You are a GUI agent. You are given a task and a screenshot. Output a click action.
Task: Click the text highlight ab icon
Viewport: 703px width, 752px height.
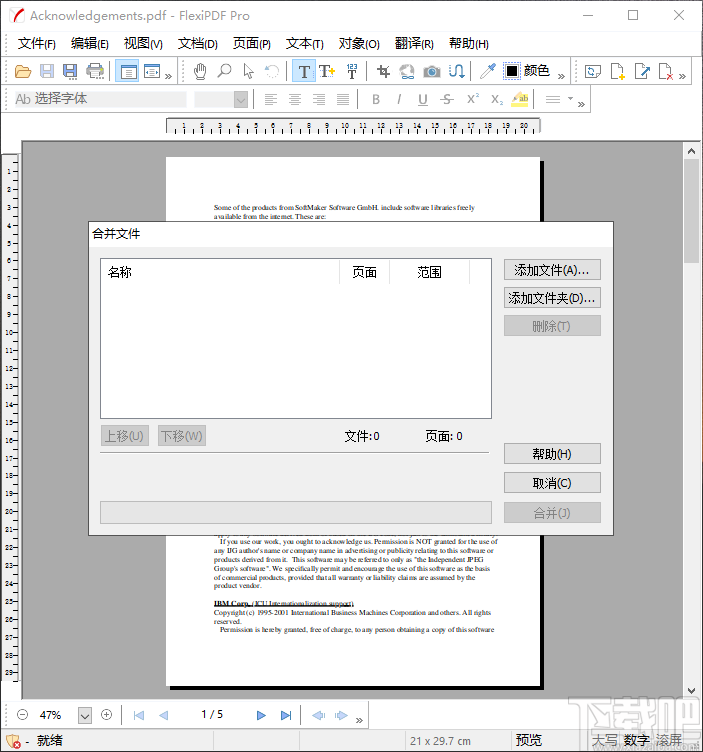(520, 99)
